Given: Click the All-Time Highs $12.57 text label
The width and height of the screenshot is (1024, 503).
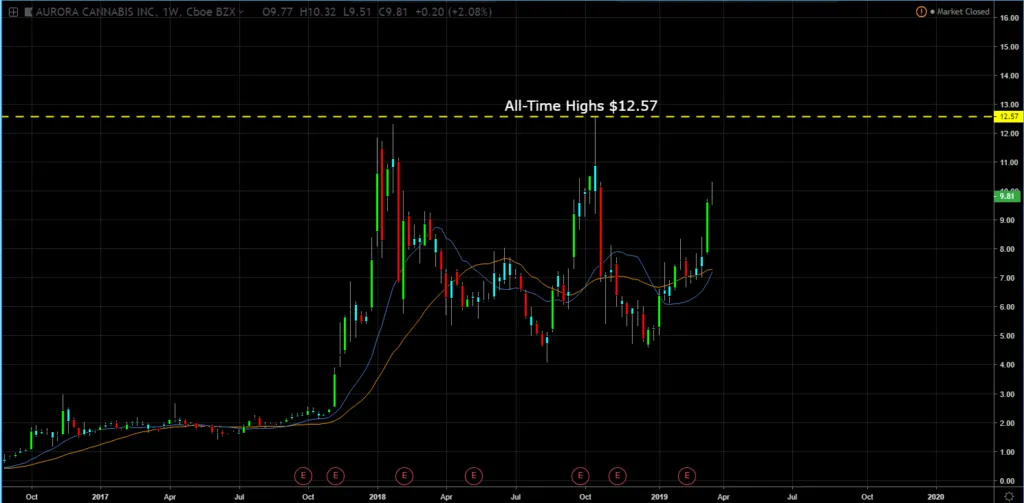Looking at the screenshot, I should pyautogui.click(x=581, y=105).
